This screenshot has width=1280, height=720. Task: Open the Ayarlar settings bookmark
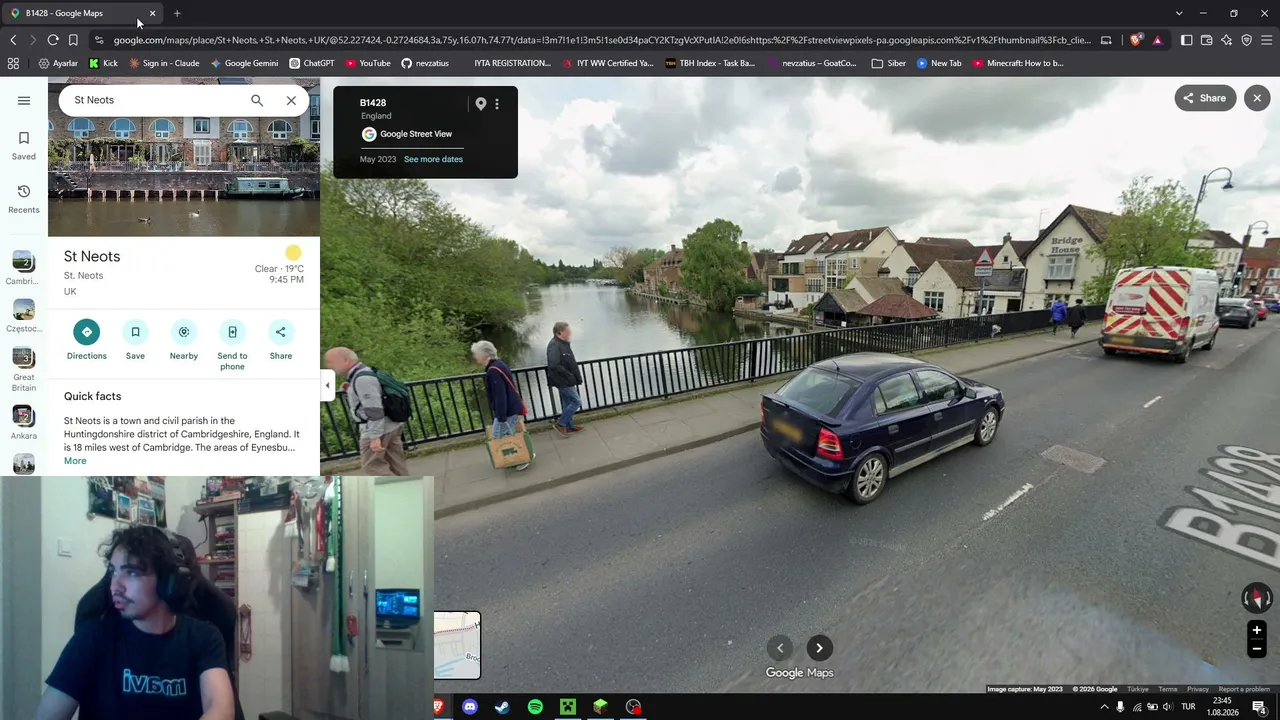[58, 63]
